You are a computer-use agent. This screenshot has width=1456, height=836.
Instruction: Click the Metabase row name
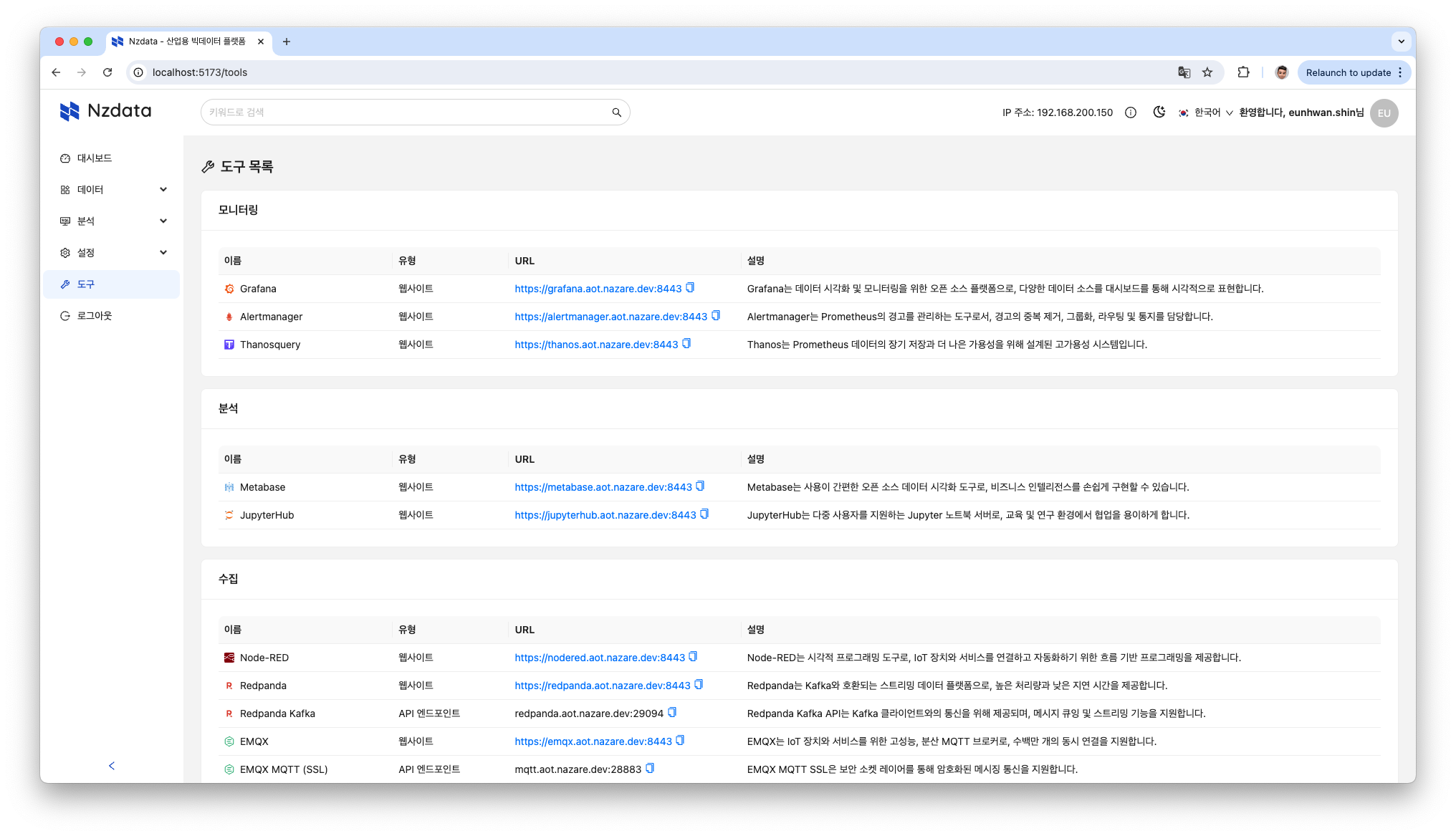pyautogui.click(x=262, y=487)
